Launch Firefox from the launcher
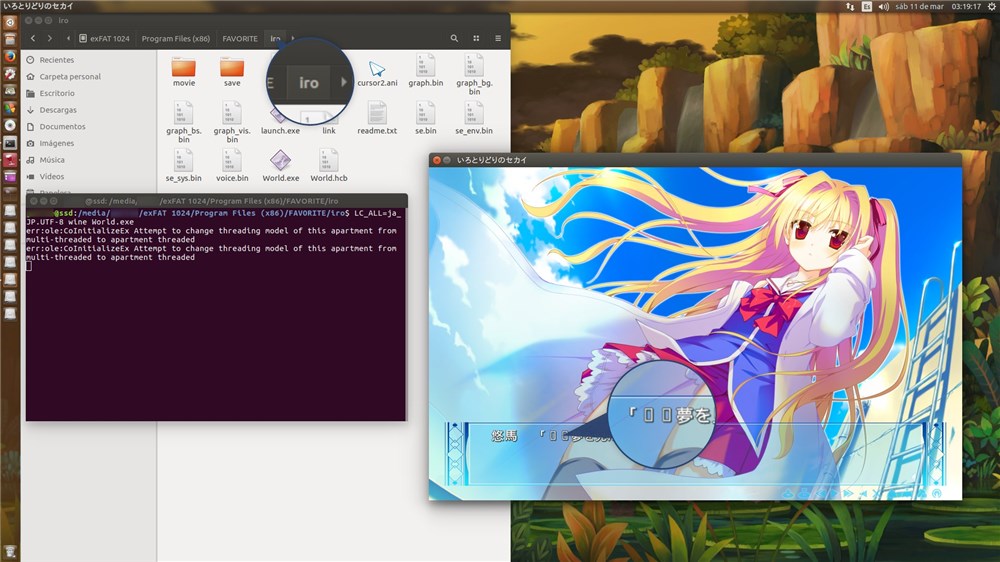Image resolution: width=1000 pixels, height=562 pixels. tap(10, 56)
